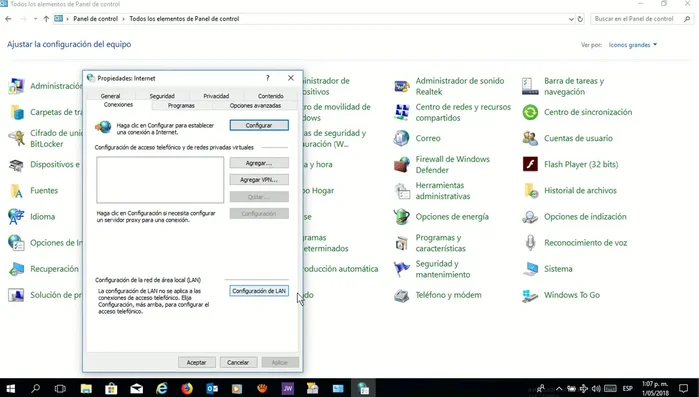
Task: Click the Agregar VPN... button
Action: pos(259,180)
